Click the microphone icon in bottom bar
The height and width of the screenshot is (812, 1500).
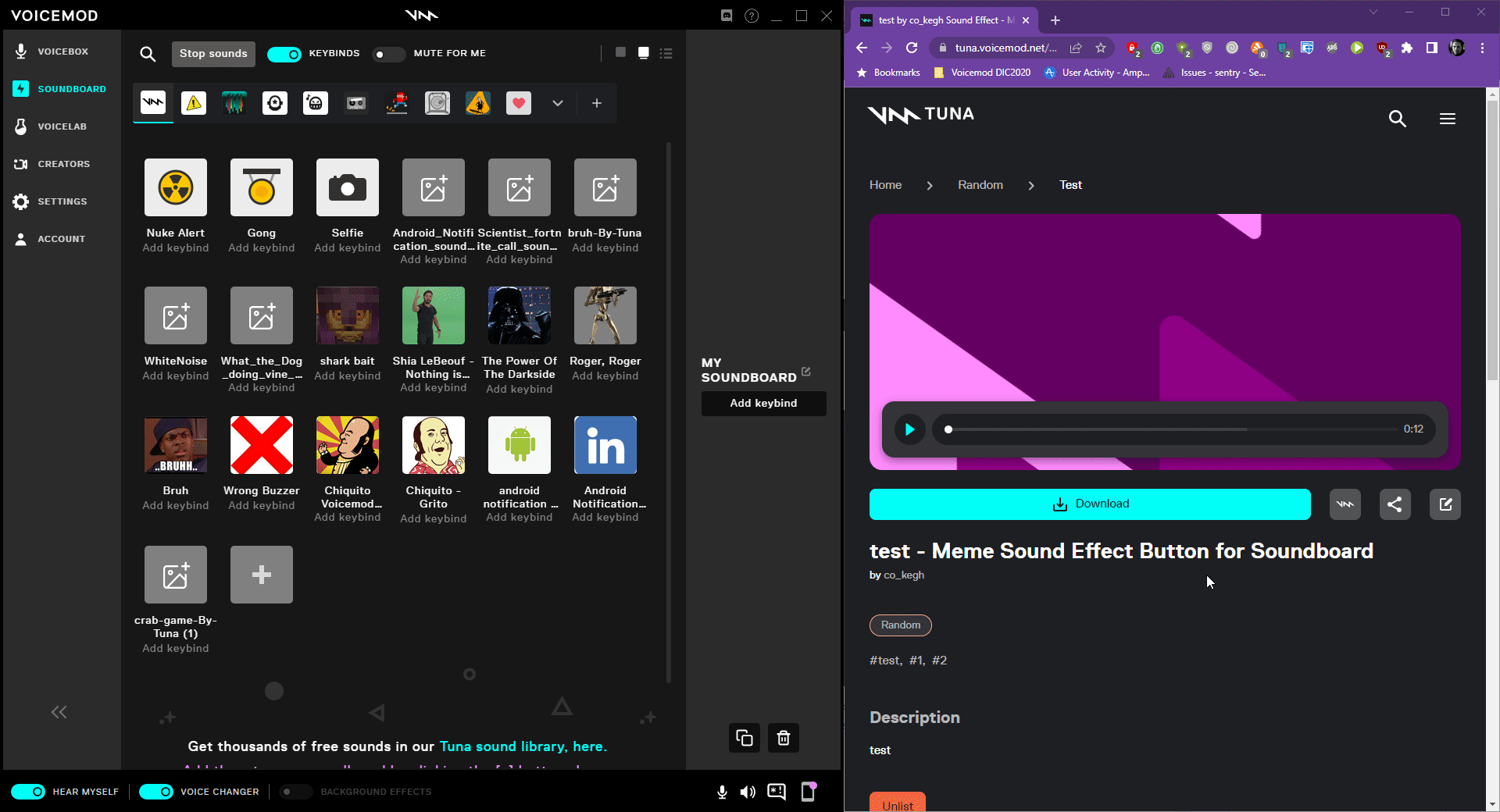click(x=722, y=792)
